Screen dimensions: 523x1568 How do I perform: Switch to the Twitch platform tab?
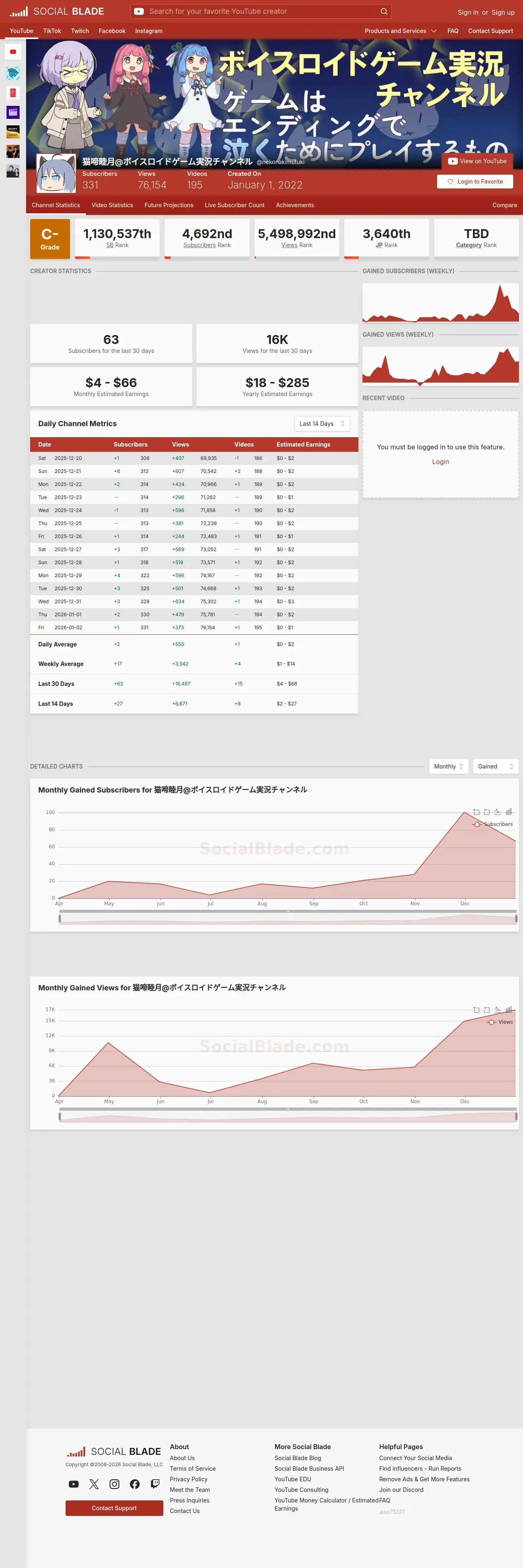[80, 31]
